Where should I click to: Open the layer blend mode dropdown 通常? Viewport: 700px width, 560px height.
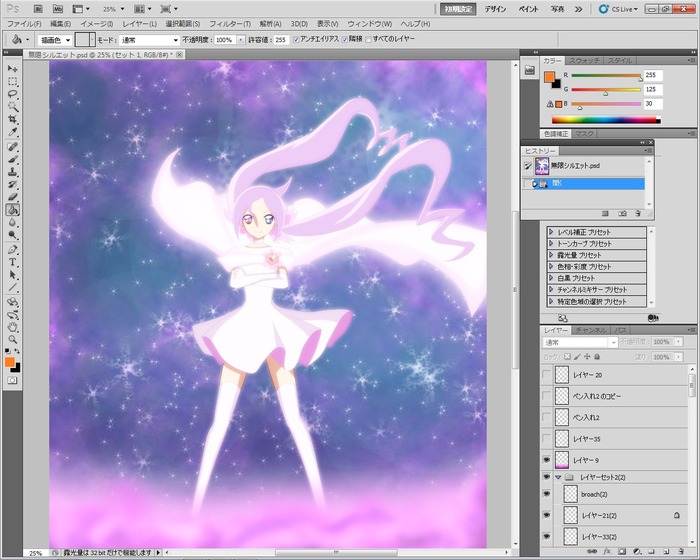(x=580, y=342)
